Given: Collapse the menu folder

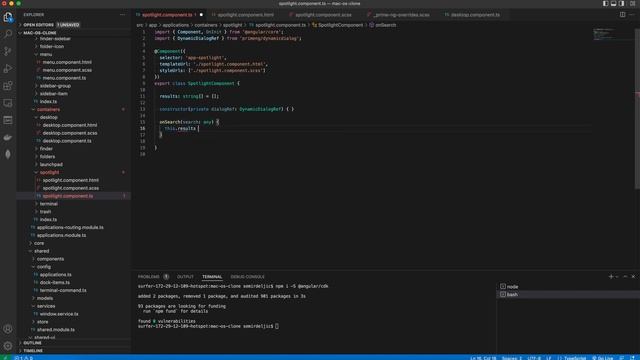Looking at the screenshot, I should [46, 54].
